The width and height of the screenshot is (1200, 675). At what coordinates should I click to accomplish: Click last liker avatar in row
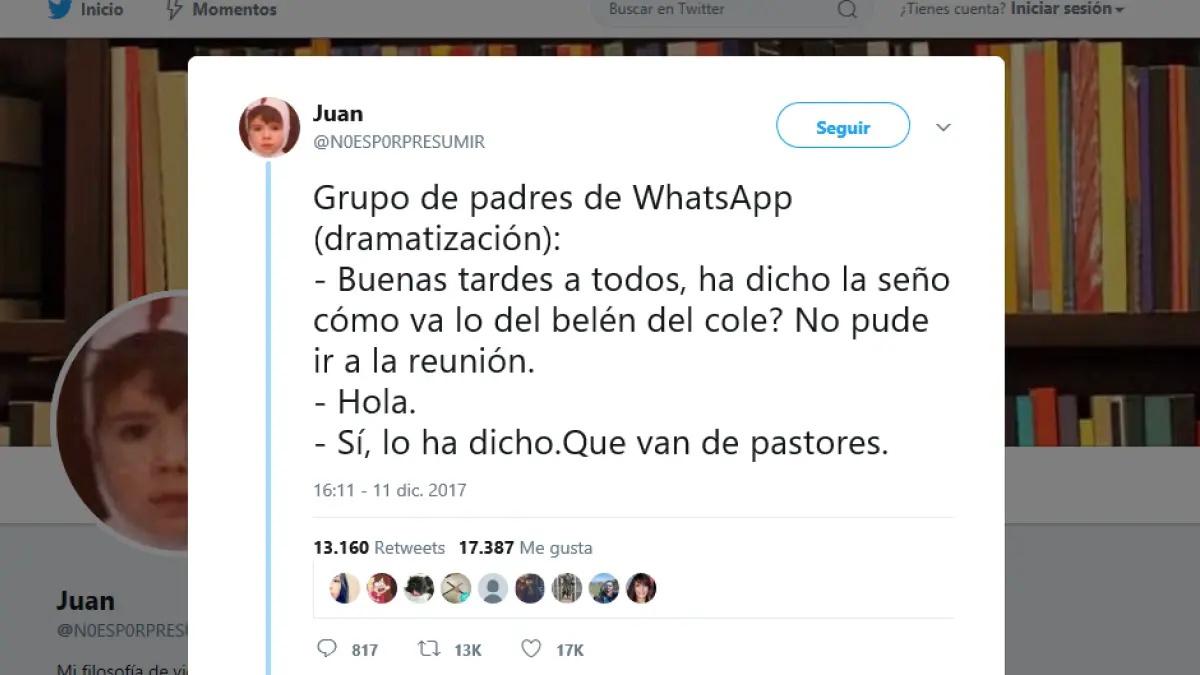641,588
